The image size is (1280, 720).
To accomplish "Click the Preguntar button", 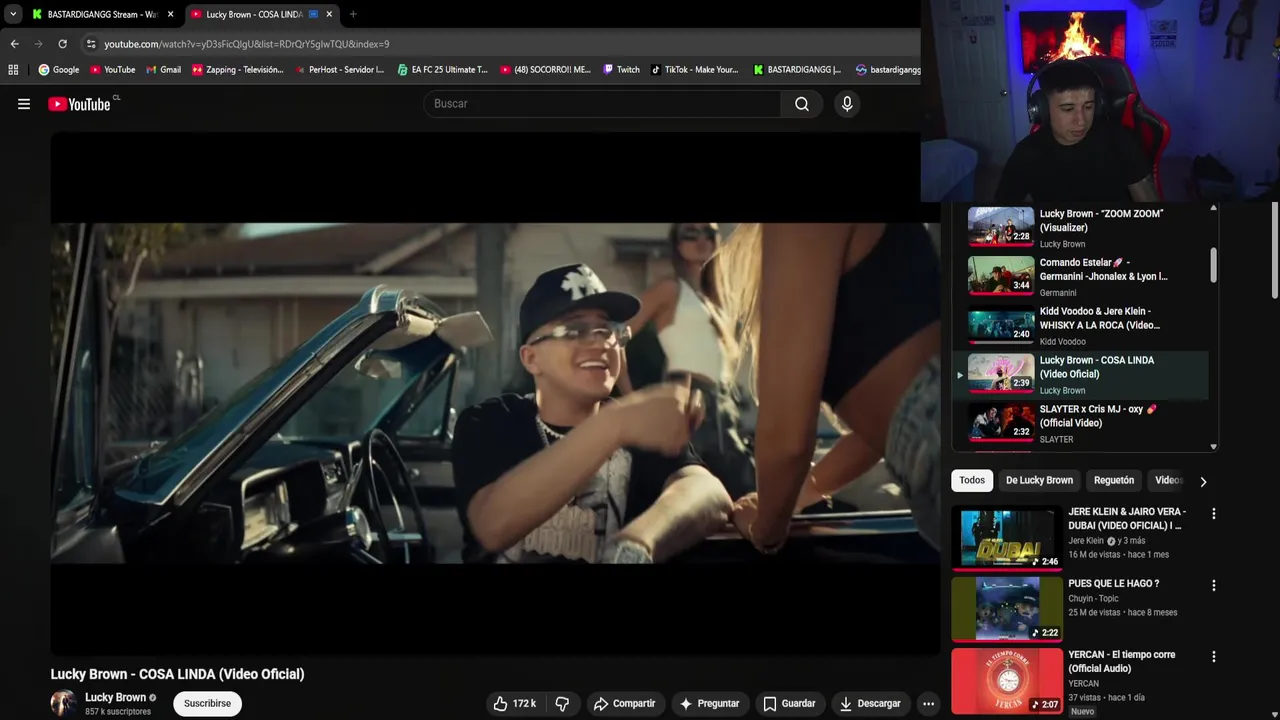I will click(x=709, y=704).
